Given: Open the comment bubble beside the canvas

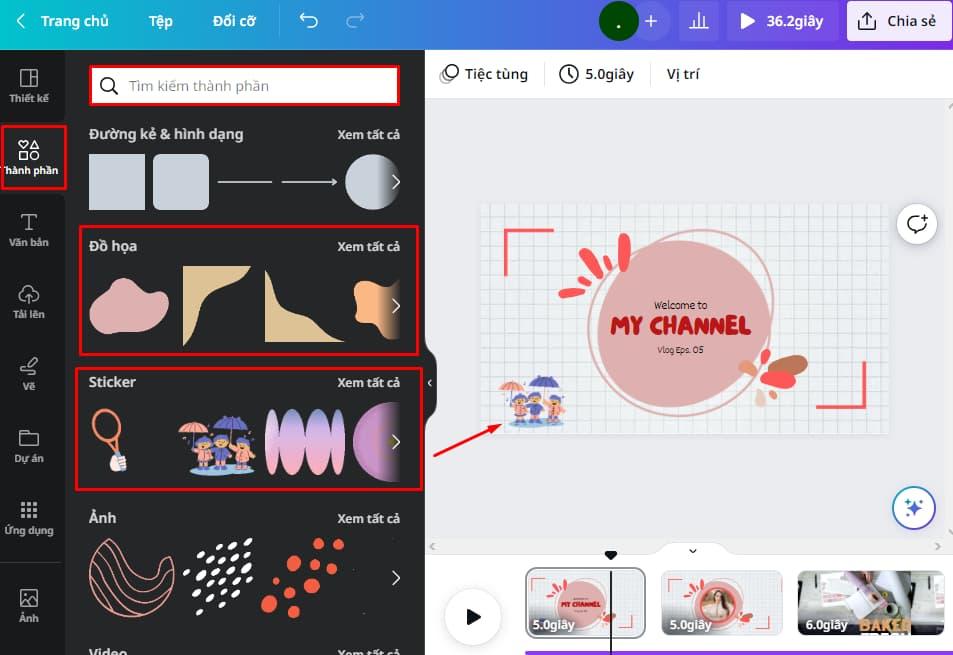Looking at the screenshot, I should point(916,223).
